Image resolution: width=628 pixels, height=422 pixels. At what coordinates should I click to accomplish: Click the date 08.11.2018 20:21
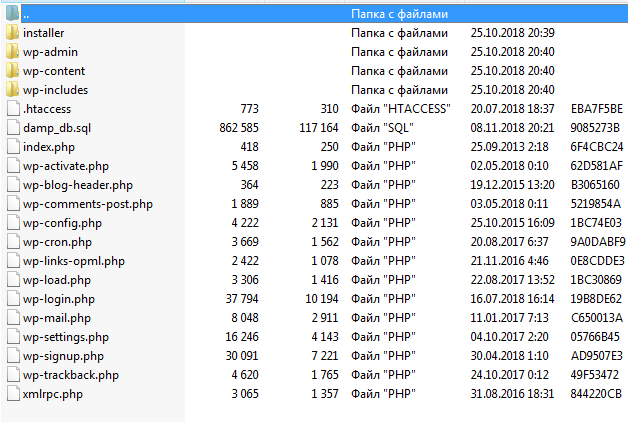(x=512, y=128)
